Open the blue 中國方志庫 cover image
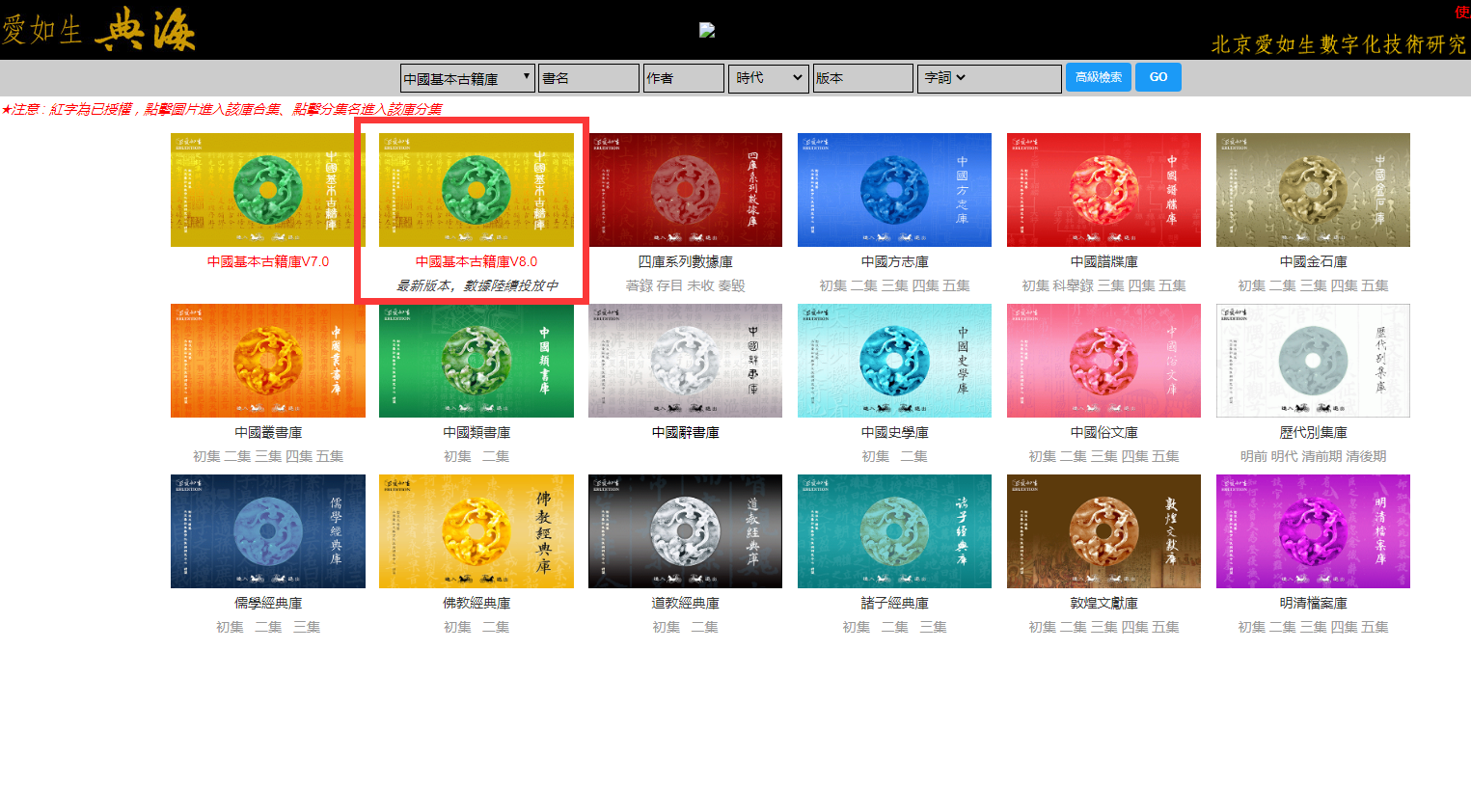Screen dimensions: 1471x812 pos(894,190)
